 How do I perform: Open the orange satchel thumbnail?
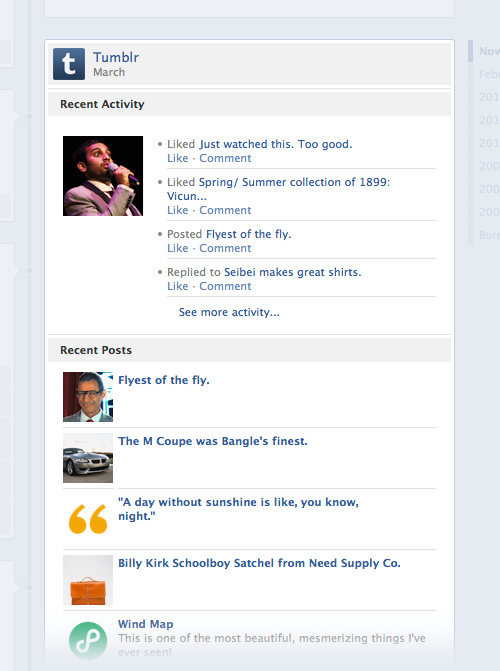88,580
